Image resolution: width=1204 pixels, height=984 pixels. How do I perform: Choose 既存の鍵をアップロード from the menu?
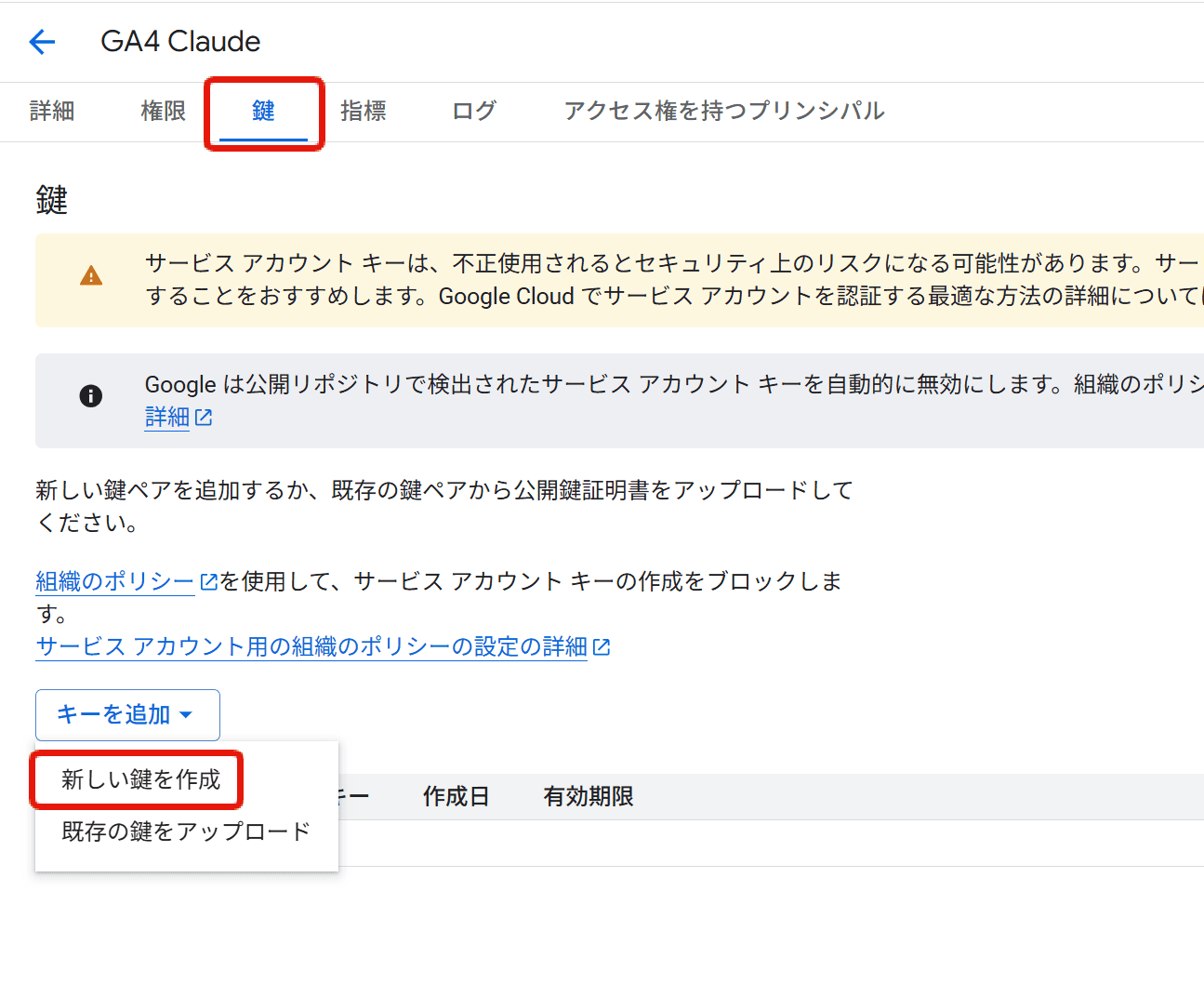click(x=186, y=831)
